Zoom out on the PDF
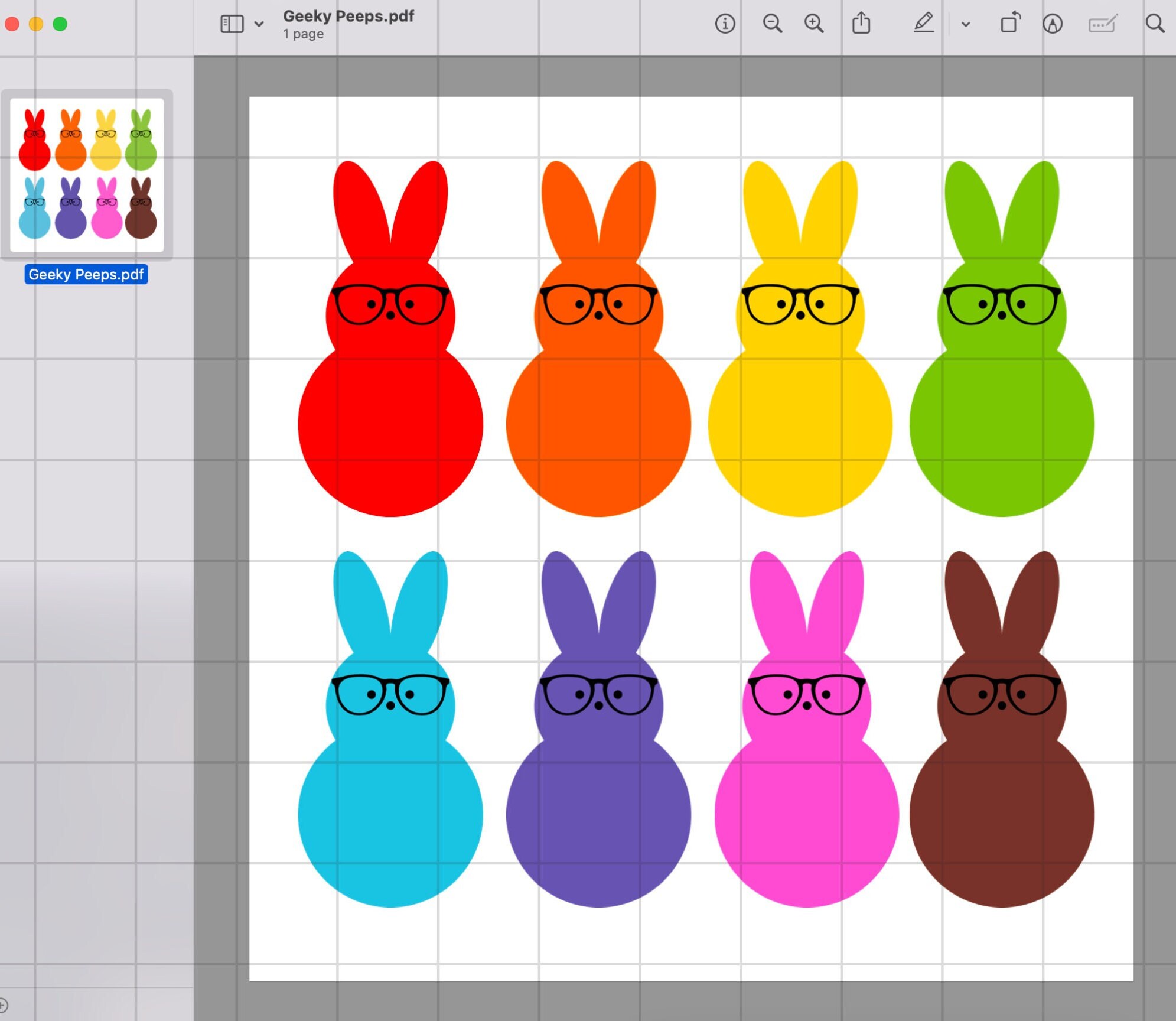This screenshot has width=1176, height=1021. 773,24
